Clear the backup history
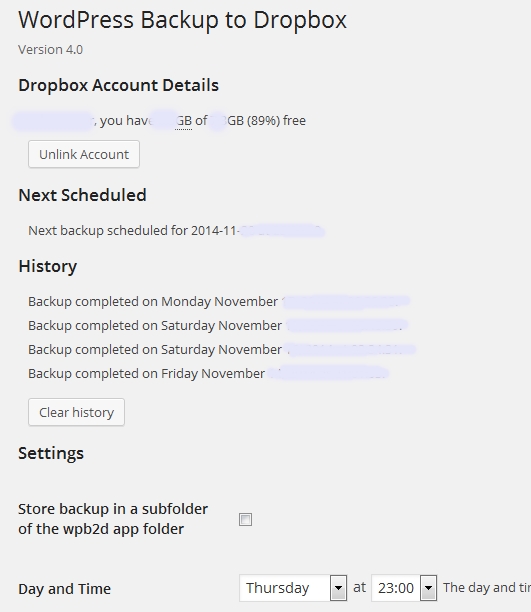This screenshot has height=612, width=531. click(77, 412)
